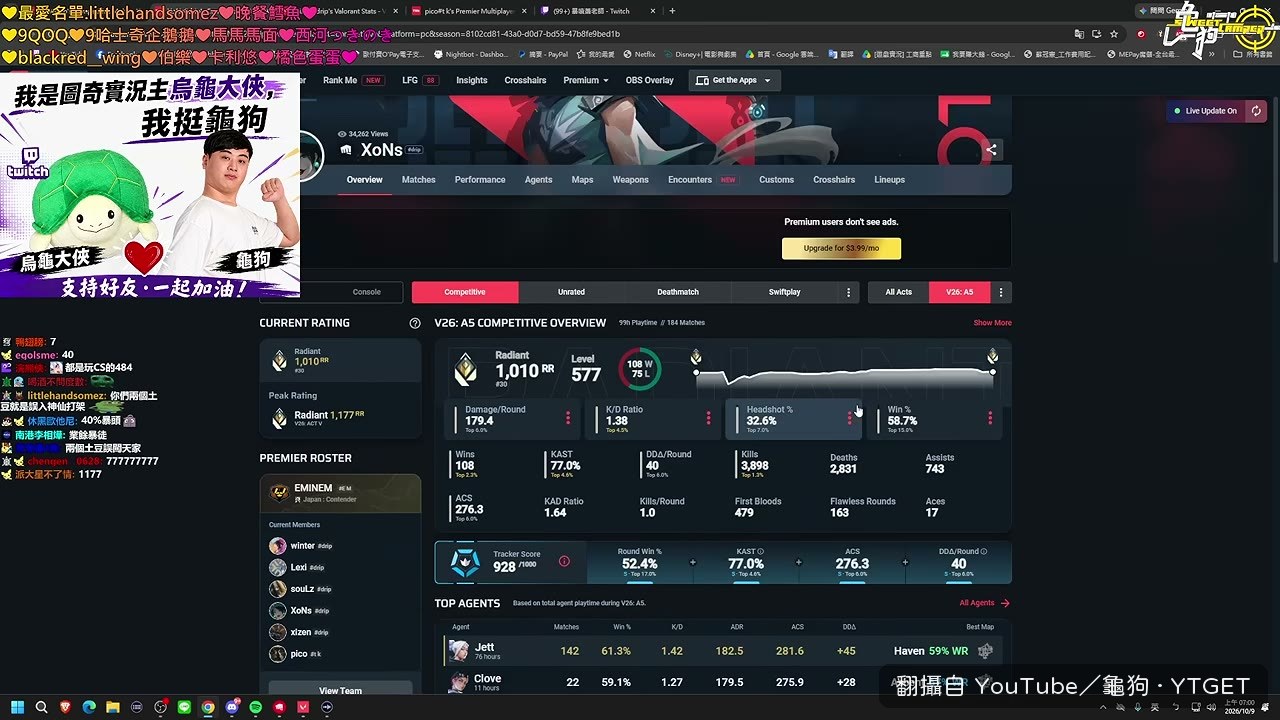Select the Unrated playlist mode
This screenshot has height=720, width=1280.
571,292
